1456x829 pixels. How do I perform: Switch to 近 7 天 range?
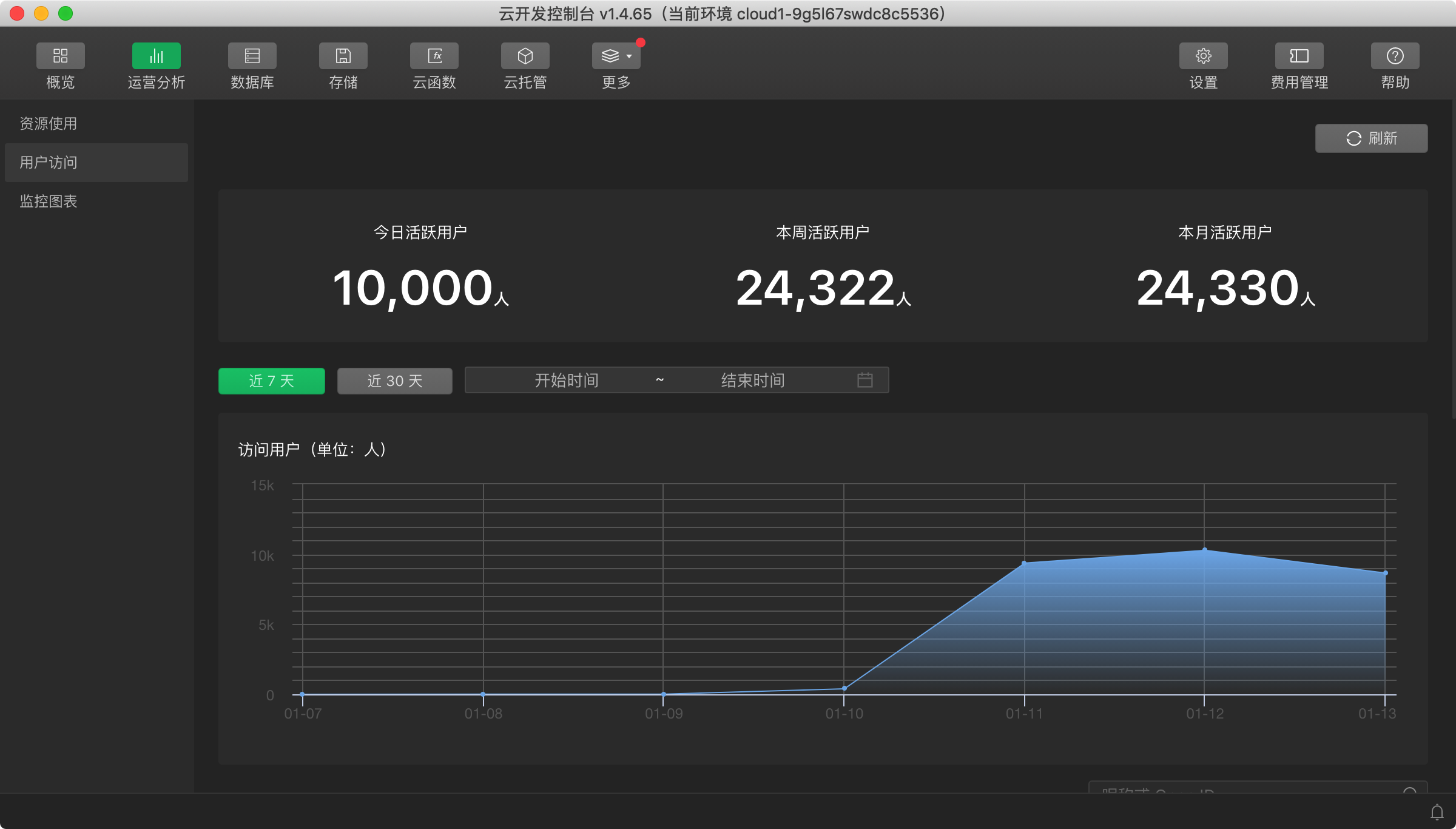pos(271,381)
